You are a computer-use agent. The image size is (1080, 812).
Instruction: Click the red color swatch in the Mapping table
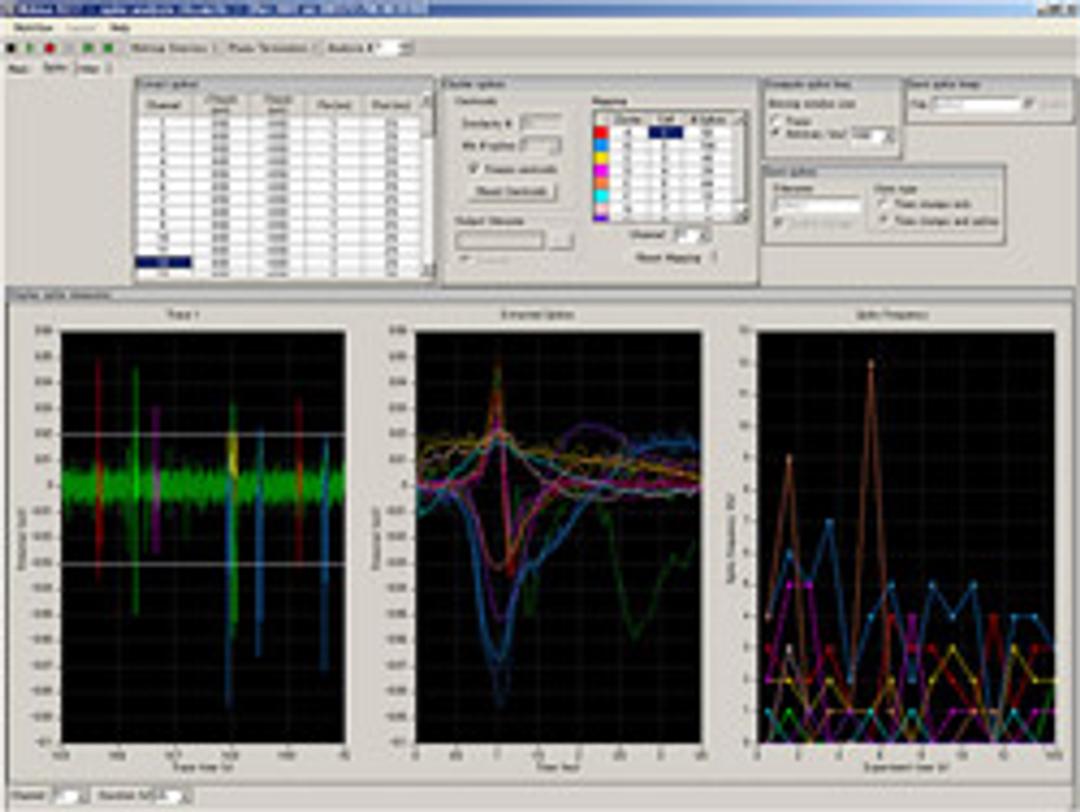click(x=601, y=132)
